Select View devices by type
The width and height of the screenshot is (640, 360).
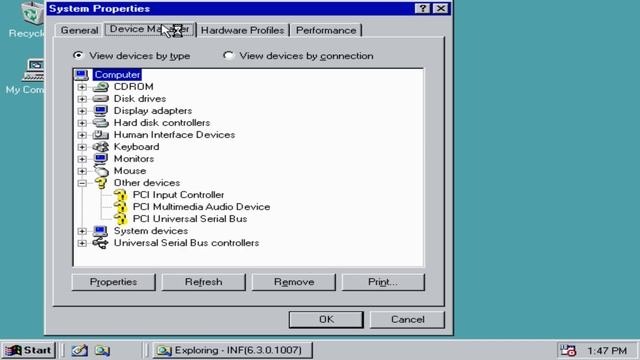coord(131,56)
